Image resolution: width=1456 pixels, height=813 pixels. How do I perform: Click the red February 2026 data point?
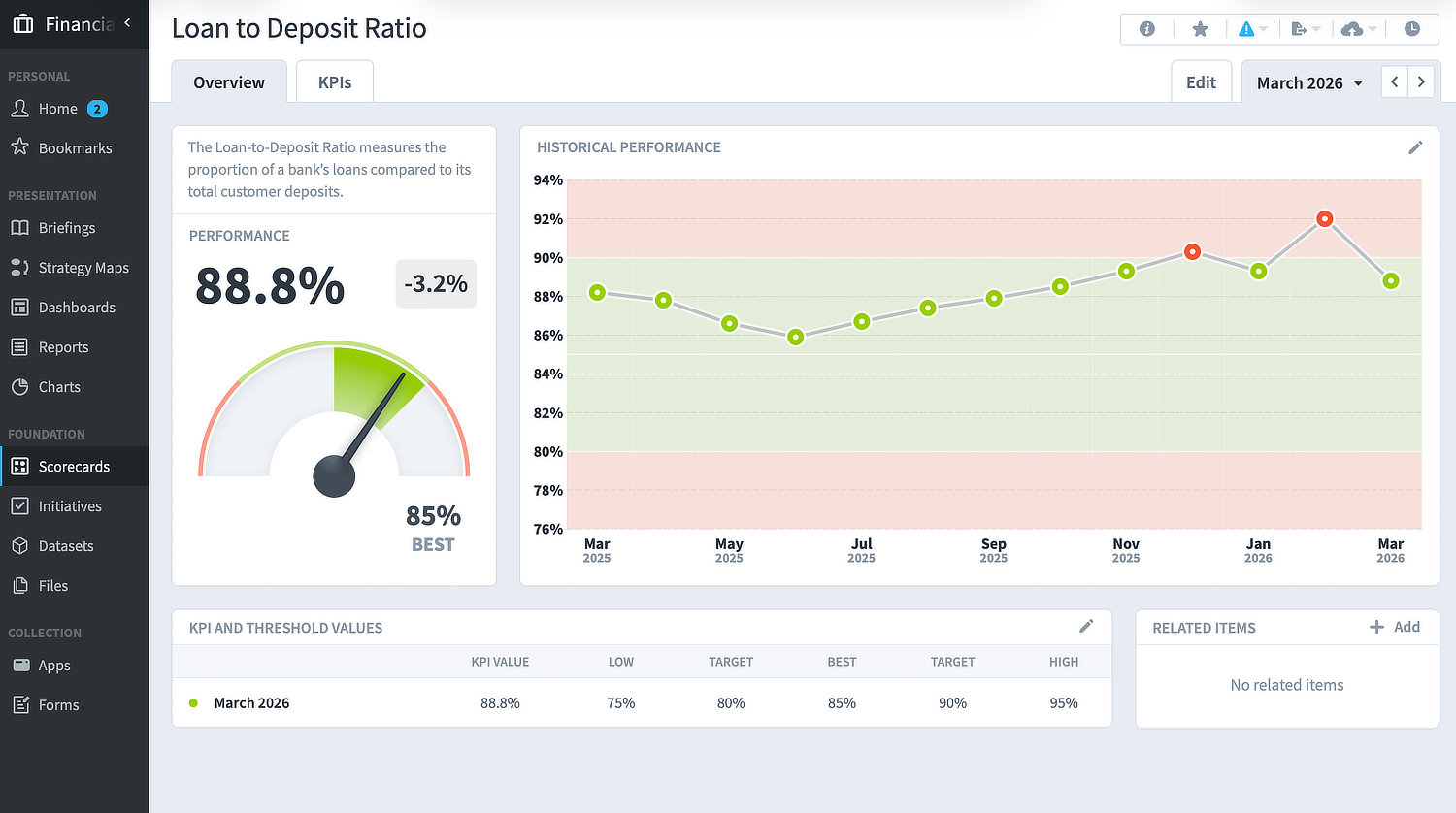coord(1324,219)
